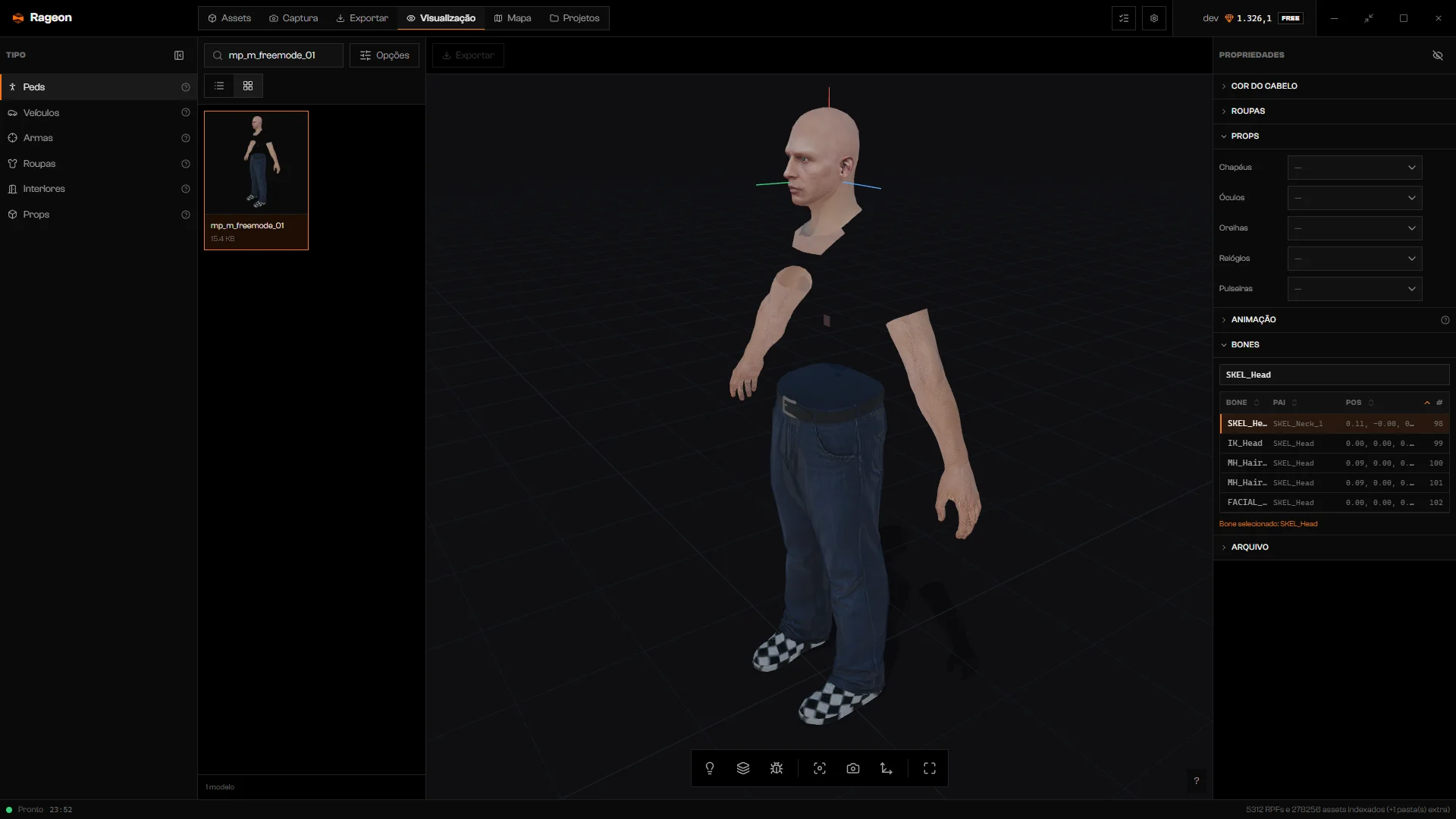This screenshot has width=1456, height=819.
Task: Open the Pulseiras dropdown
Action: (x=1354, y=289)
